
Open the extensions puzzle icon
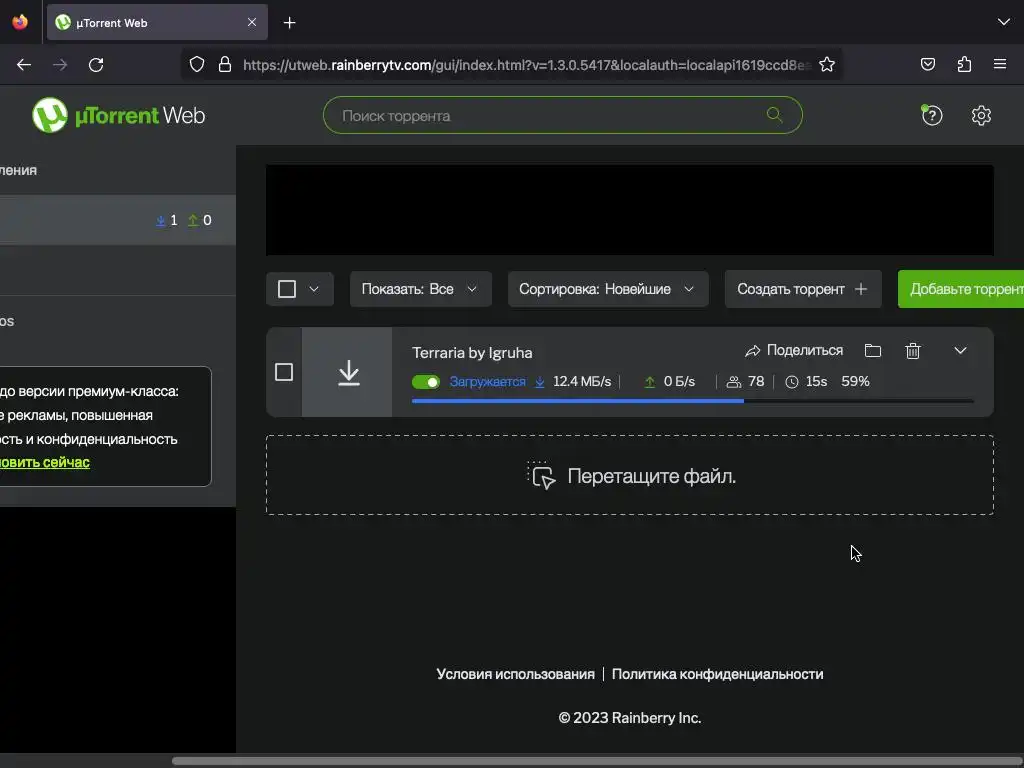pyautogui.click(x=964, y=64)
